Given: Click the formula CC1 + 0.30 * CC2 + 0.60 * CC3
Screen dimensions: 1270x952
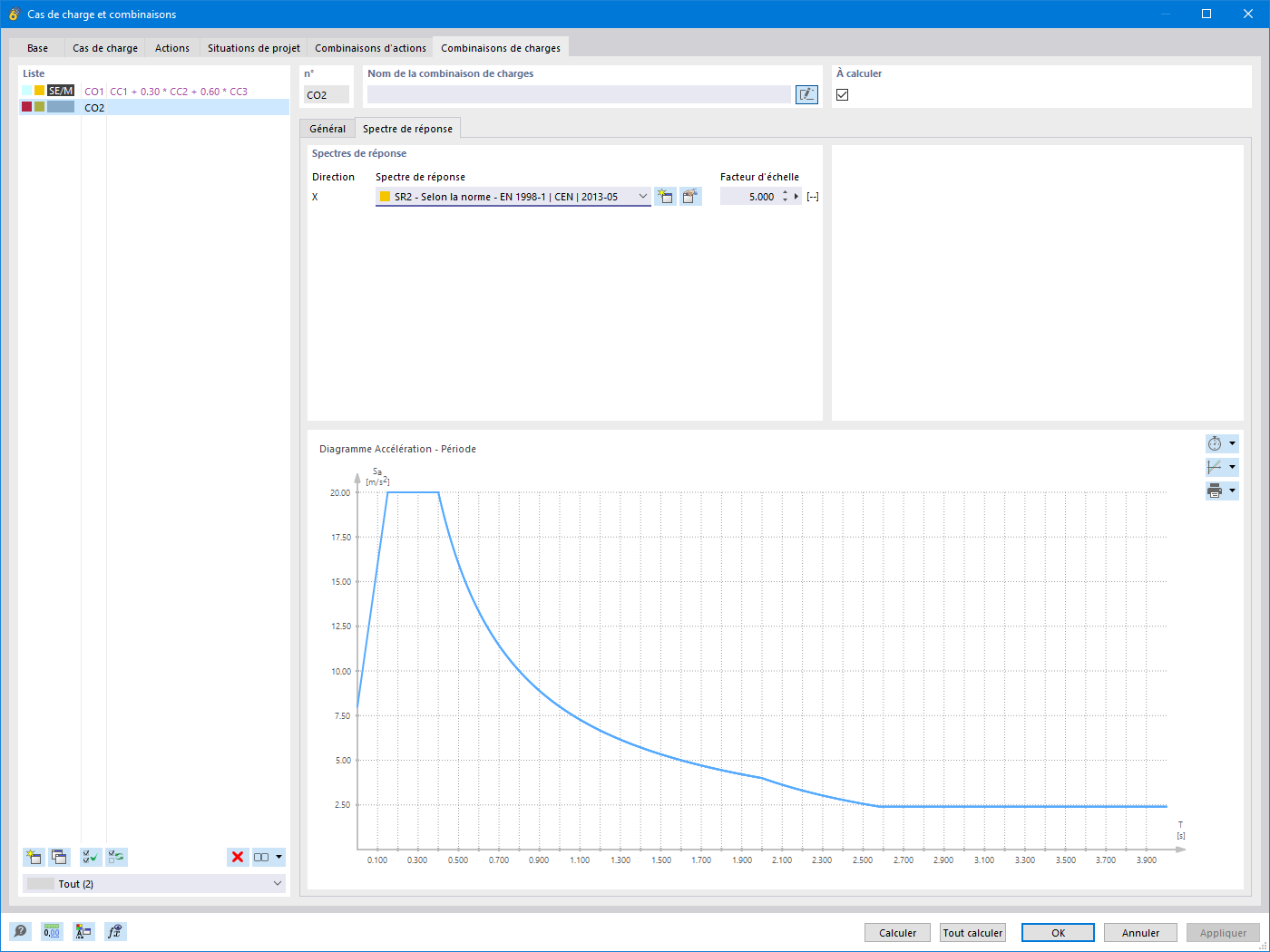Looking at the screenshot, I should [179, 92].
